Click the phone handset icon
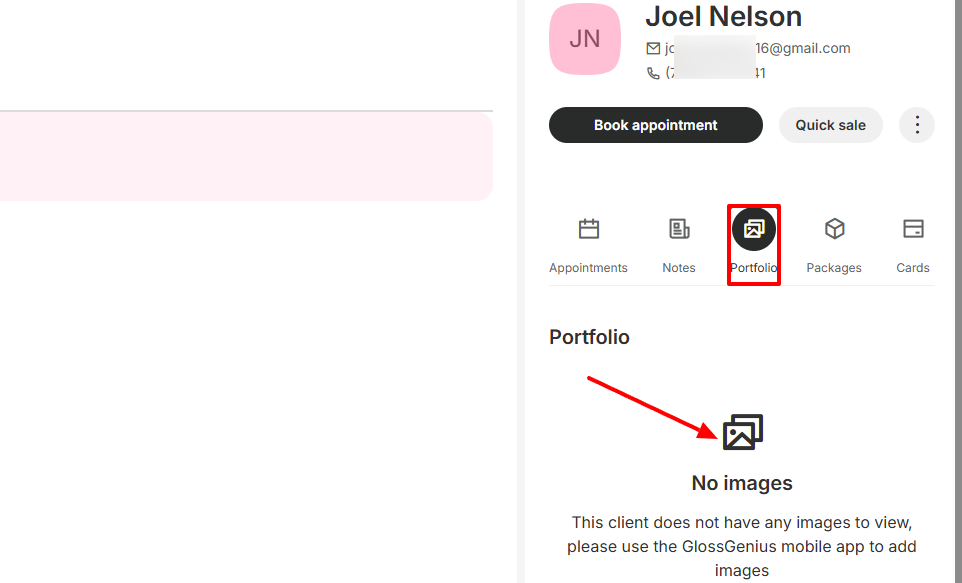The image size is (962, 583). point(654,73)
